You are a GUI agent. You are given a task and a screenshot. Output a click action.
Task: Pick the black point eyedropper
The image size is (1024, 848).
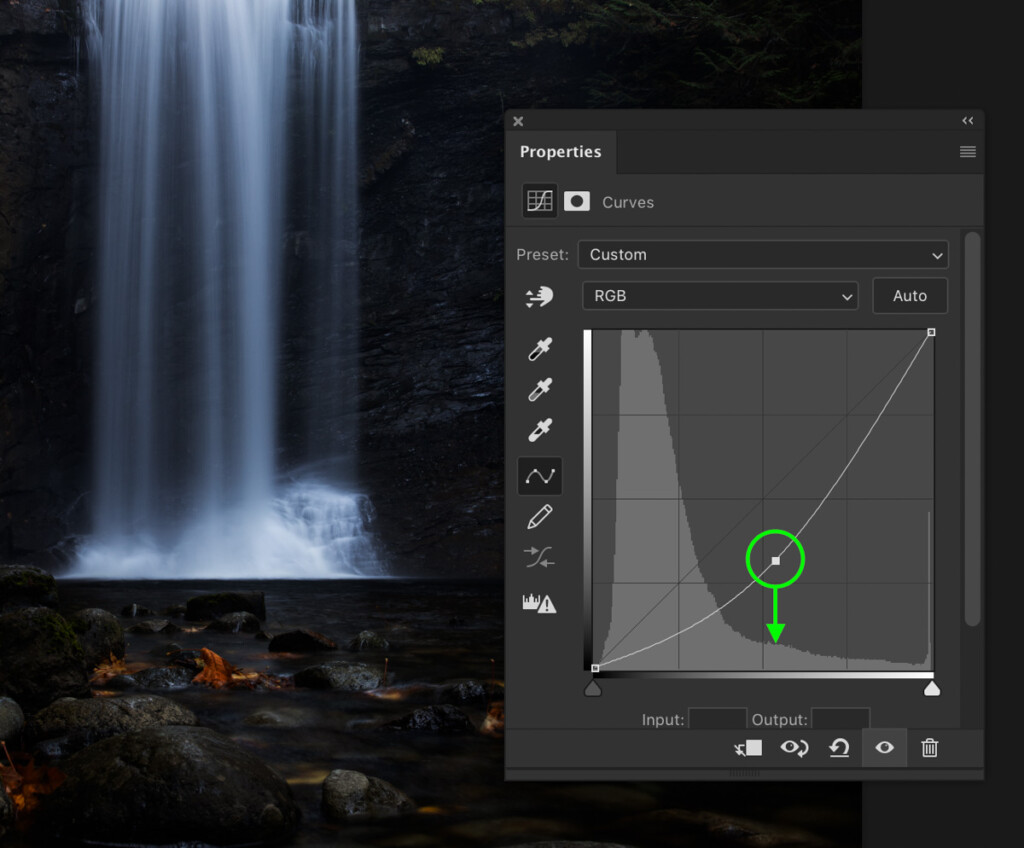pos(540,350)
